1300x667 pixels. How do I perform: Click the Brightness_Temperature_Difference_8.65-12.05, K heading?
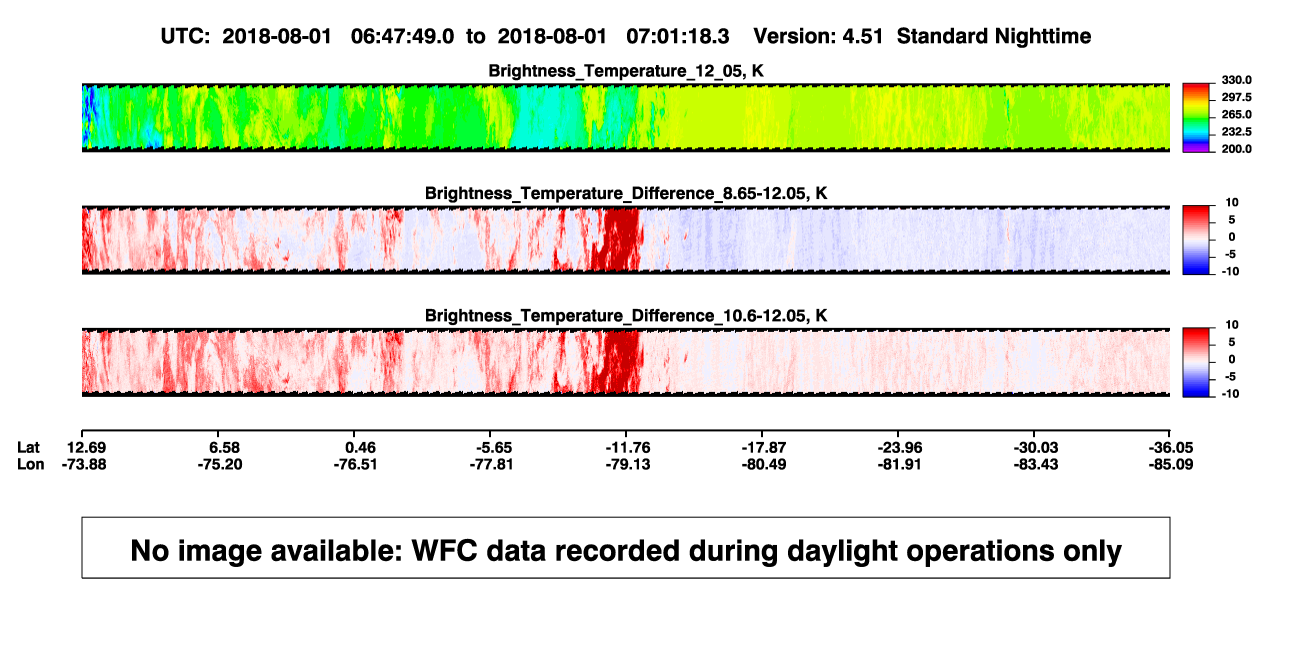click(x=626, y=193)
